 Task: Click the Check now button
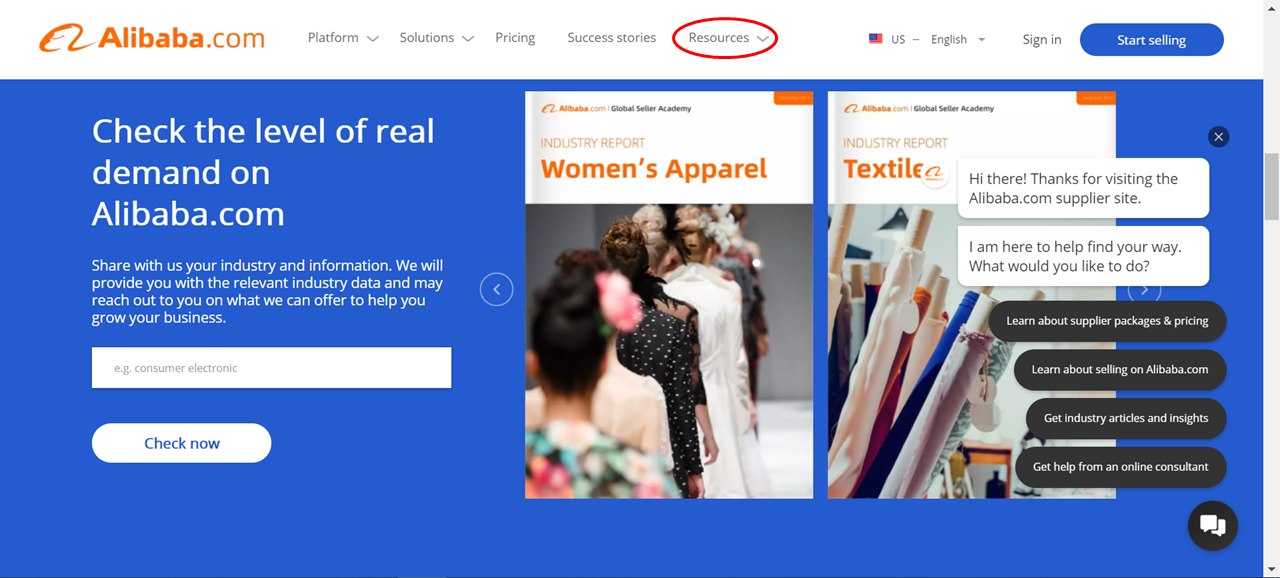181,443
